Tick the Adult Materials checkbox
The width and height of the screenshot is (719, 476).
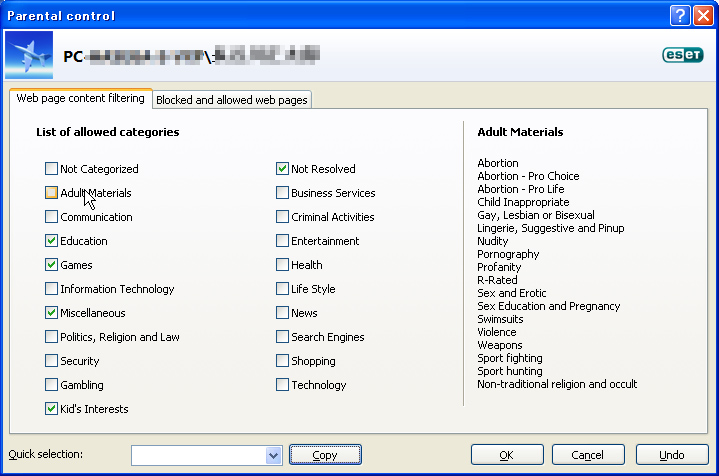click(51, 193)
